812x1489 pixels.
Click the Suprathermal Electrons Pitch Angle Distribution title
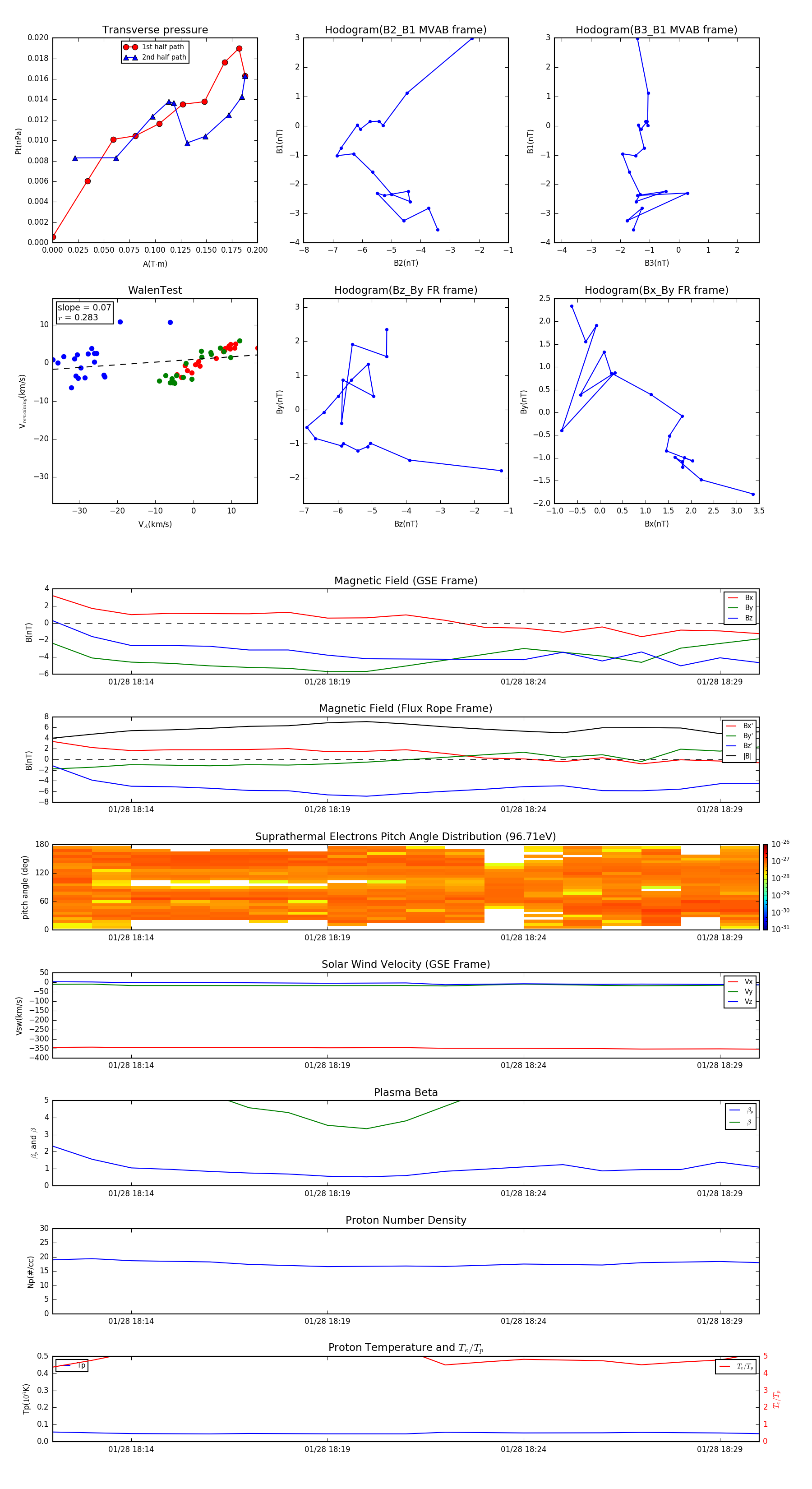click(406, 837)
